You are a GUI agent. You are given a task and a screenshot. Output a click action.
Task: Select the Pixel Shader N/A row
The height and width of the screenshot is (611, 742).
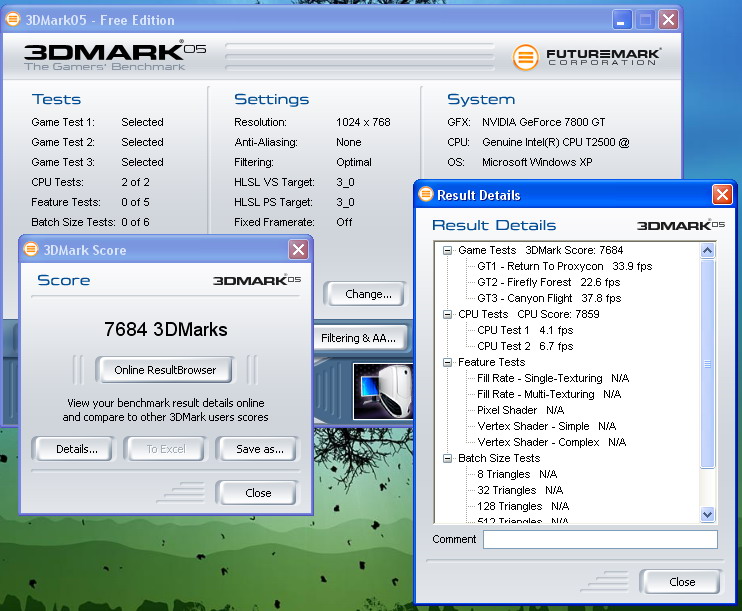[x=521, y=410]
